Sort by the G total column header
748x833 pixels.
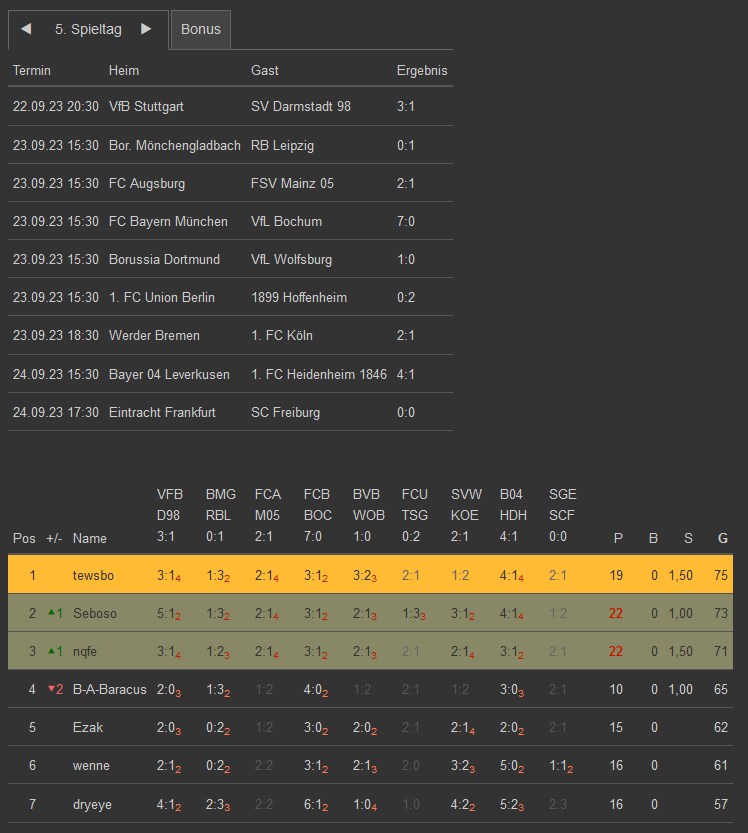(722, 538)
